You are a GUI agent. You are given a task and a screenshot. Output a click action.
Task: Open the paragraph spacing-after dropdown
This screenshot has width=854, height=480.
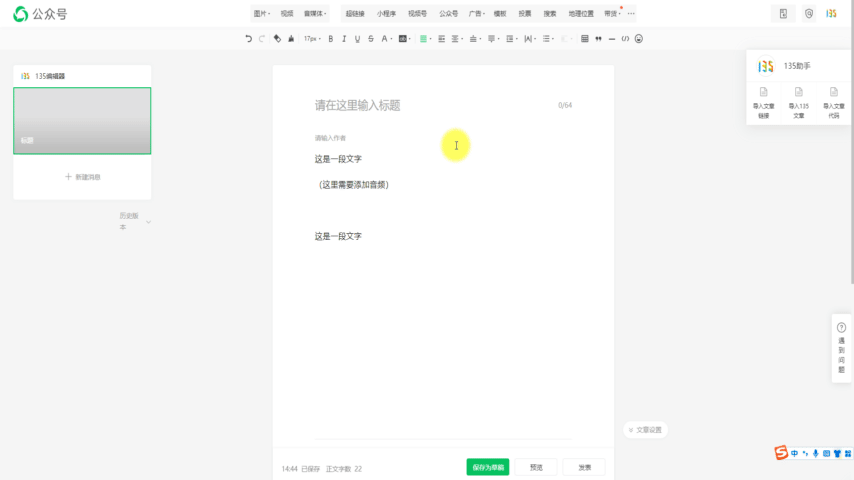coord(491,39)
